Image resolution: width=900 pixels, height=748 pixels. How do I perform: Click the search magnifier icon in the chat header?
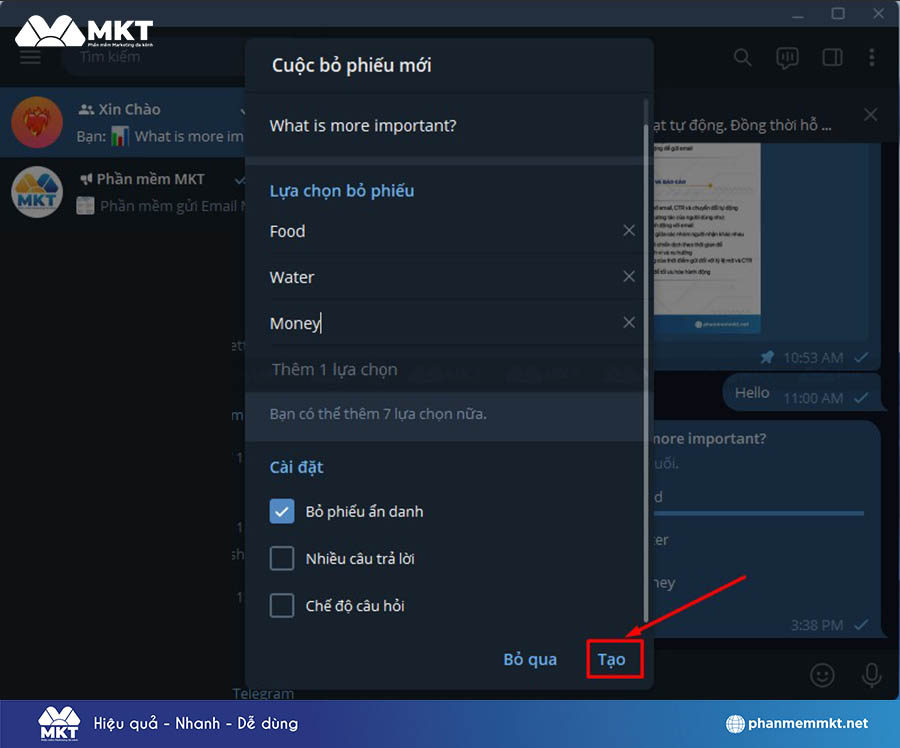pos(742,58)
